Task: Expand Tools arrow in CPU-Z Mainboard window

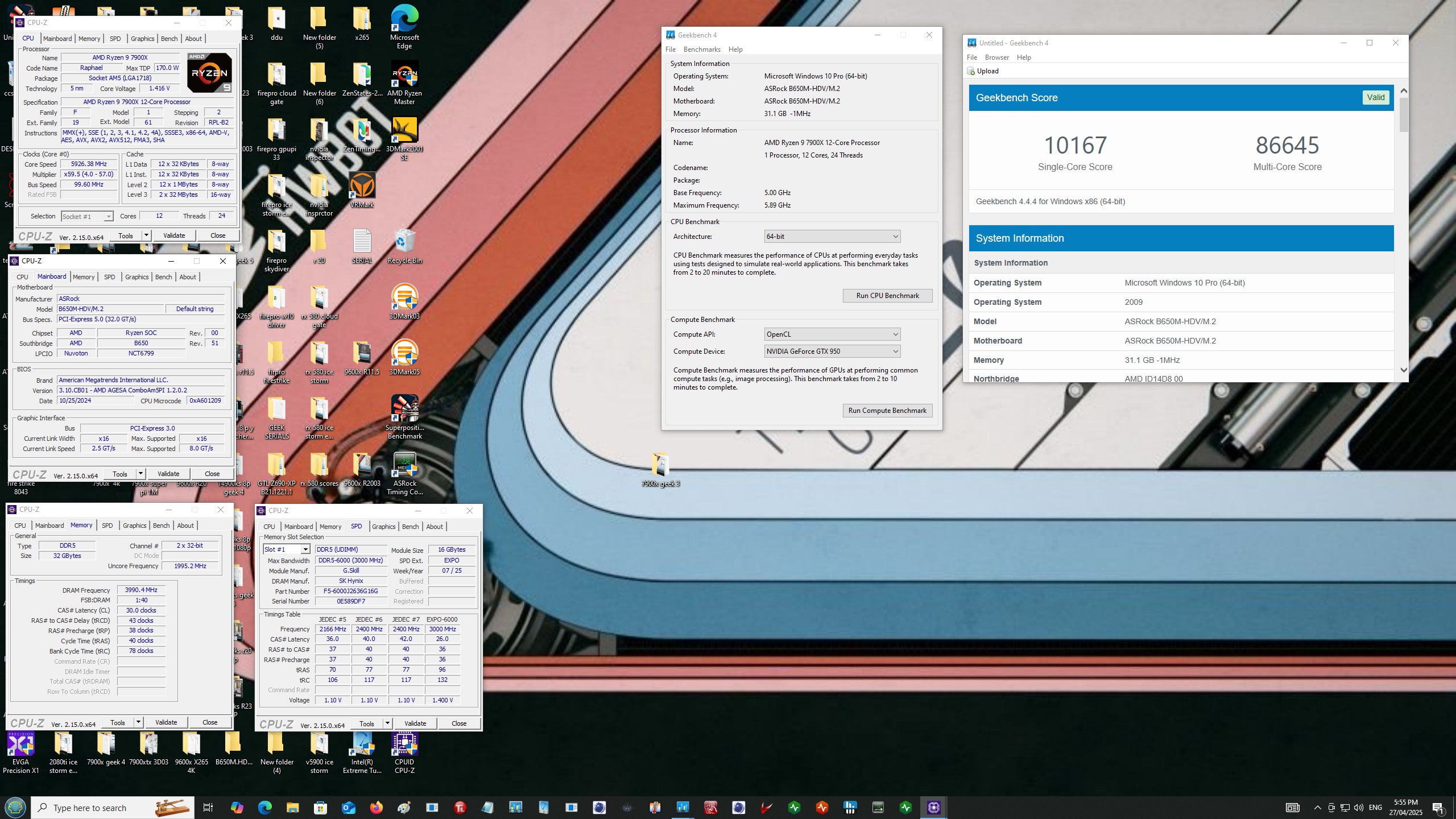Action: tap(140, 474)
